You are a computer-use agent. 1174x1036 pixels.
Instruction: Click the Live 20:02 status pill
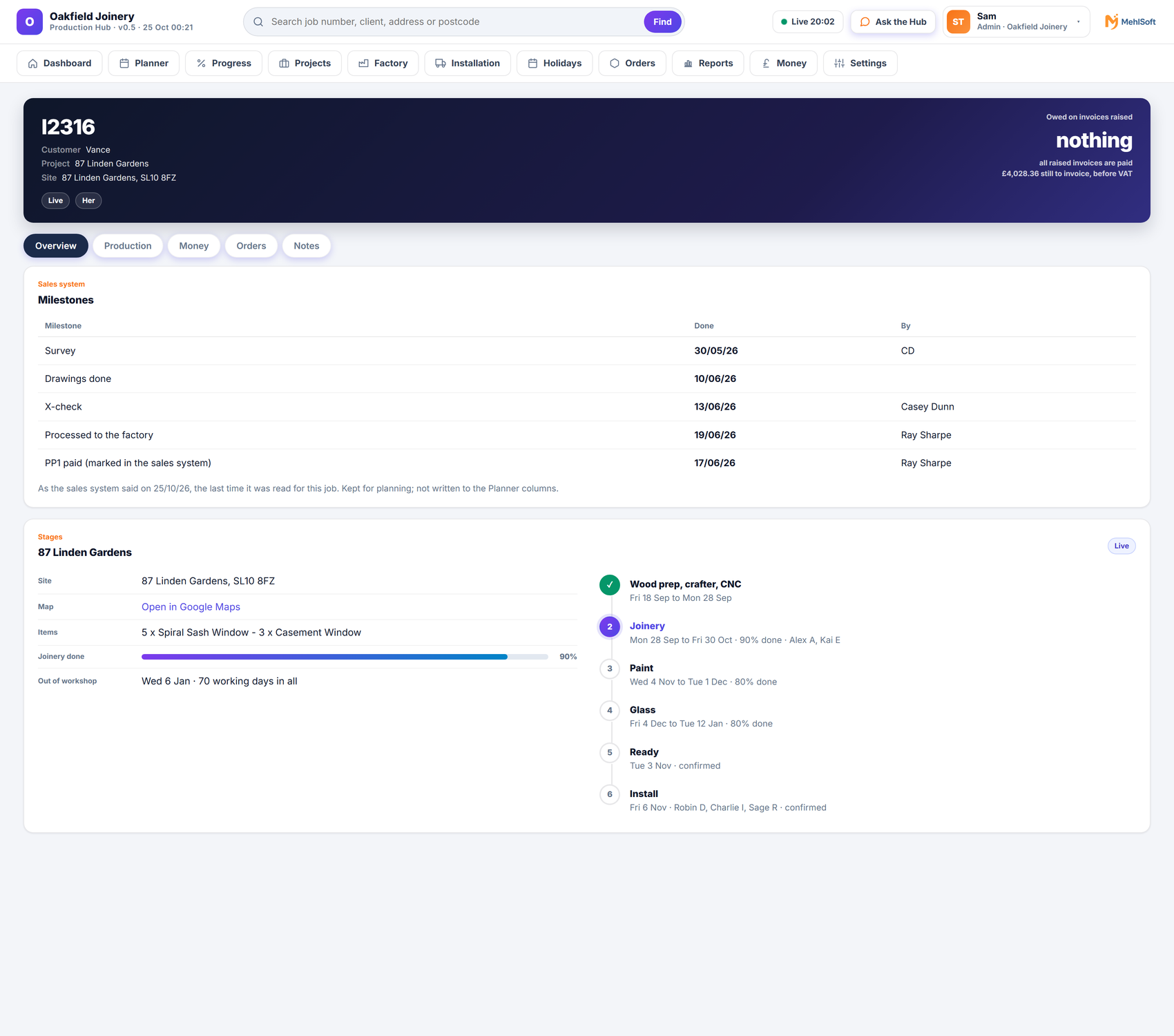[x=808, y=21]
